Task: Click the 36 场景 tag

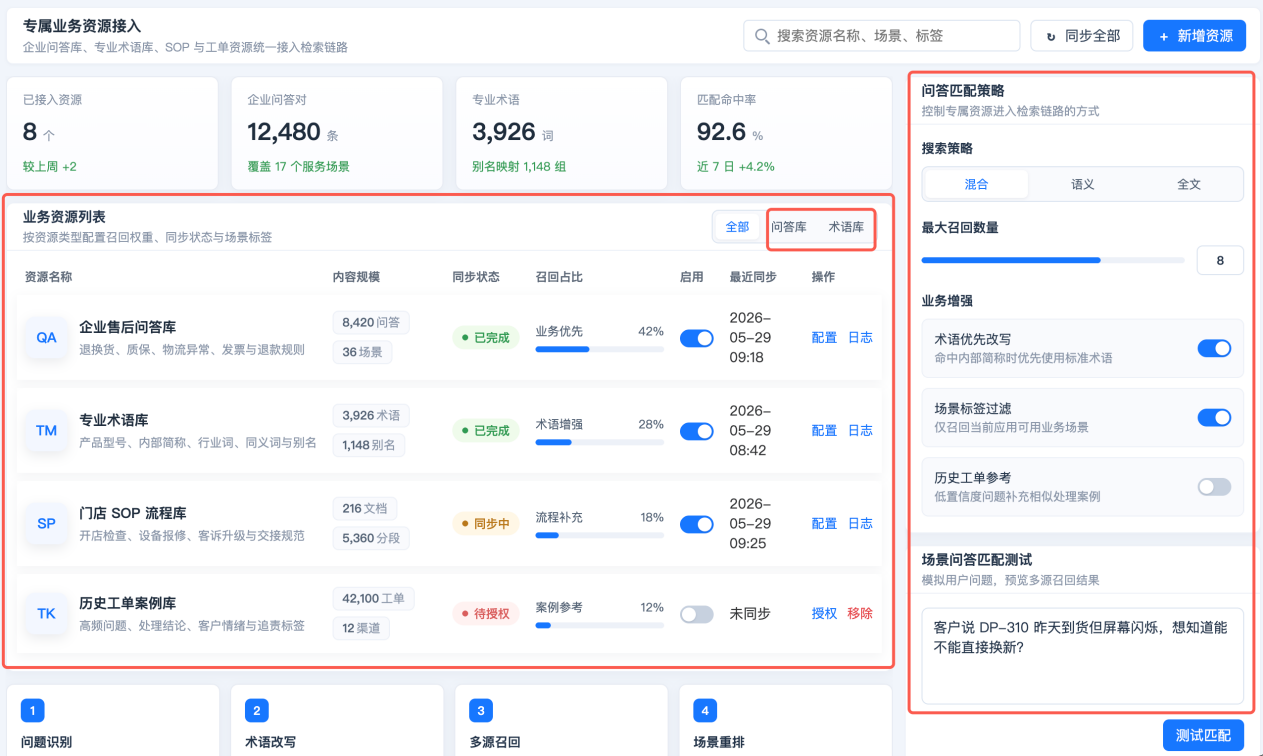Action: pos(363,352)
